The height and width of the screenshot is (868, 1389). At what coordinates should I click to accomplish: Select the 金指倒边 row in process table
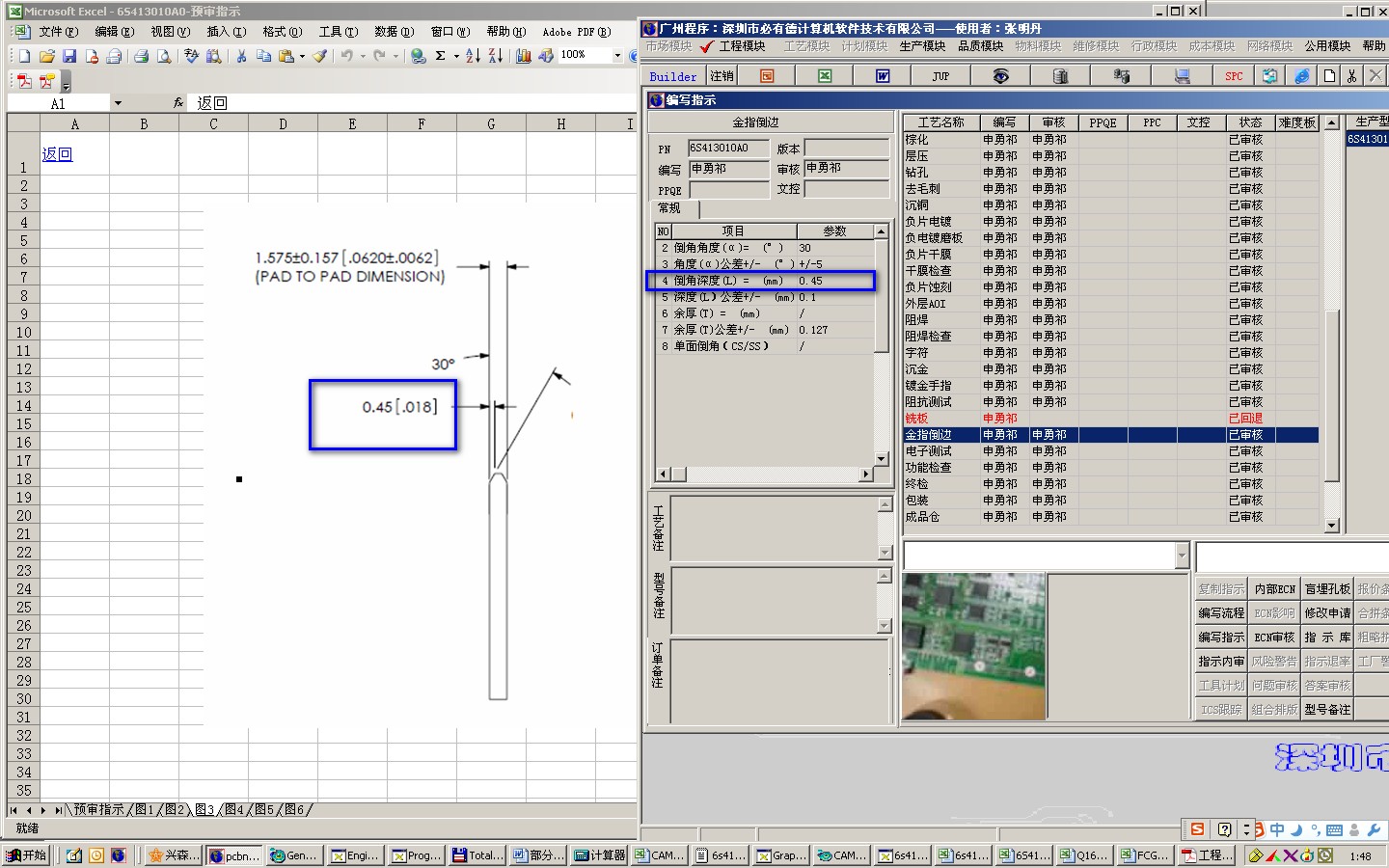point(1110,435)
